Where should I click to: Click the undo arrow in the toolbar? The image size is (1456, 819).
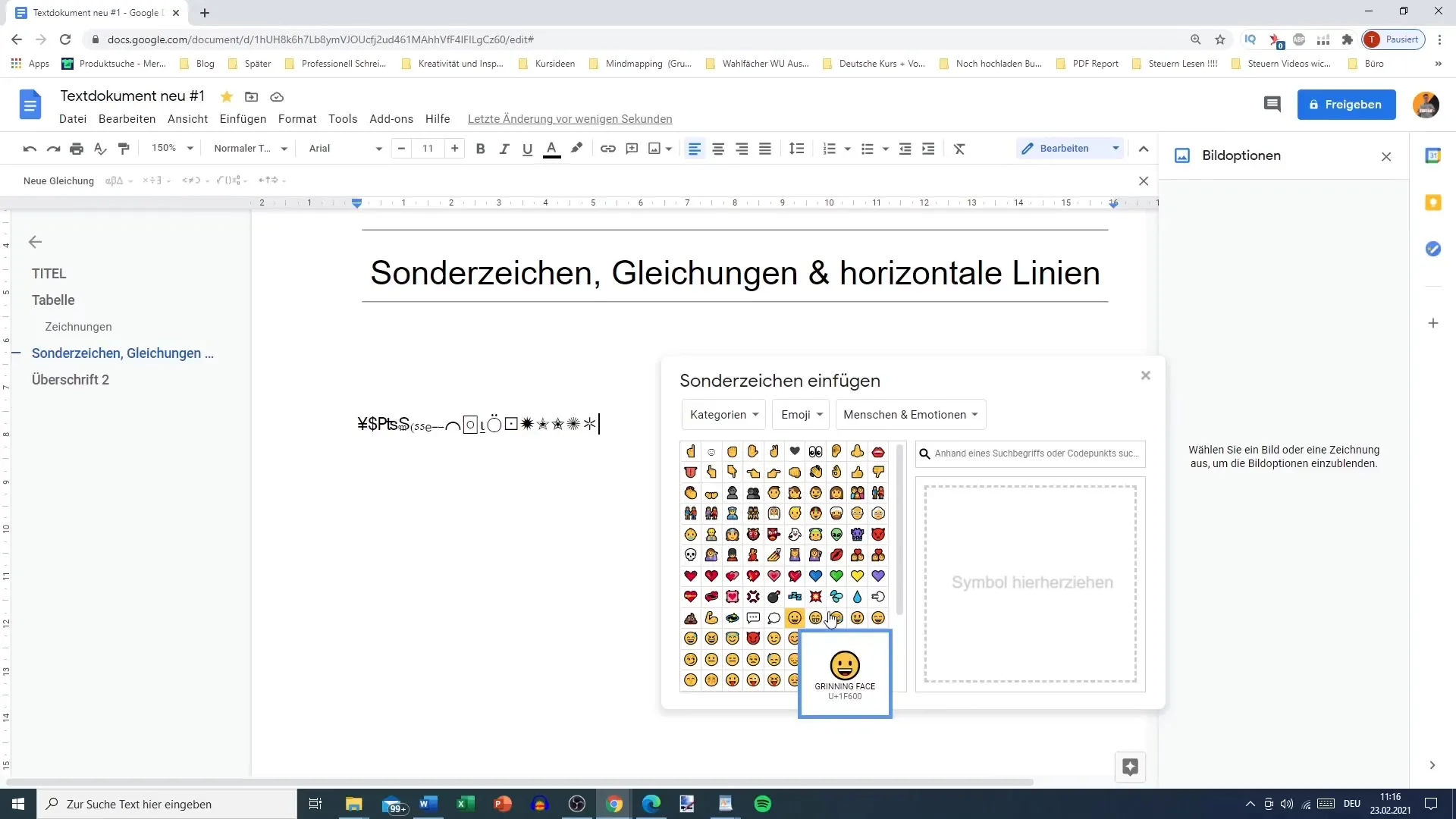tap(30, 149)
